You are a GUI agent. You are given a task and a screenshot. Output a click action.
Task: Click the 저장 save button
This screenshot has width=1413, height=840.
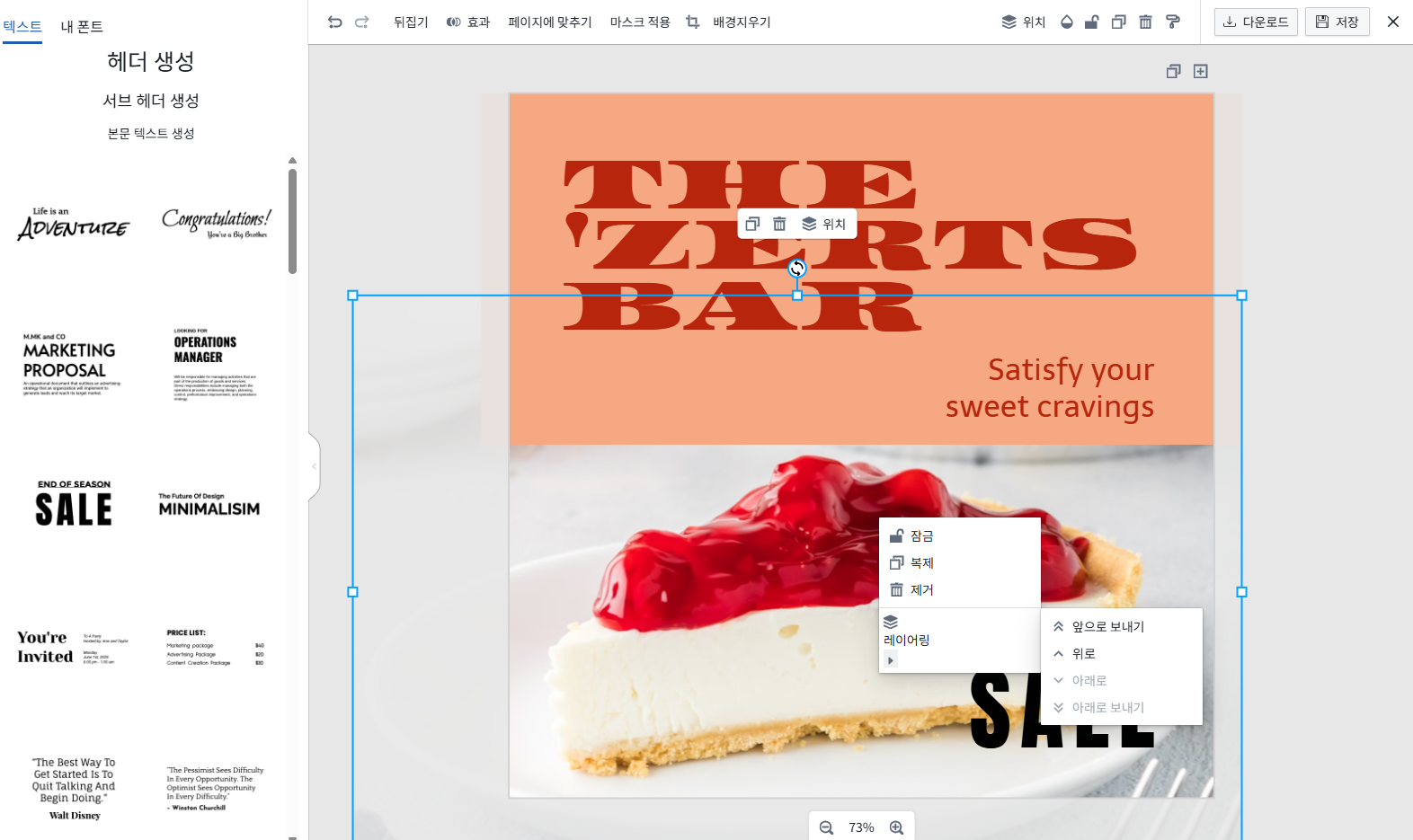[x=1337, y=22]
